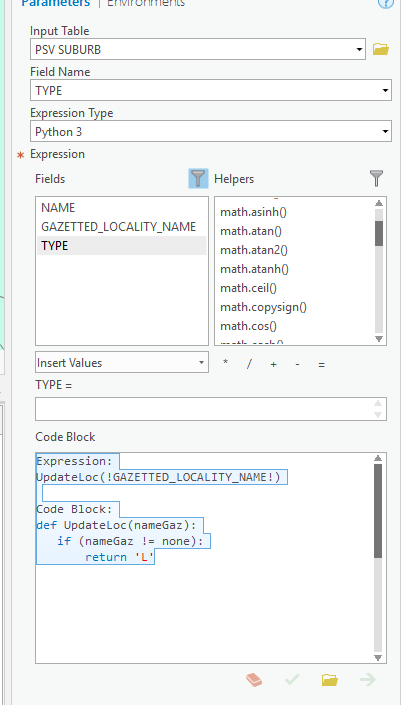Open help question mark icon
The width and height of the screenshot is (401, 705).
pos(383,3)
